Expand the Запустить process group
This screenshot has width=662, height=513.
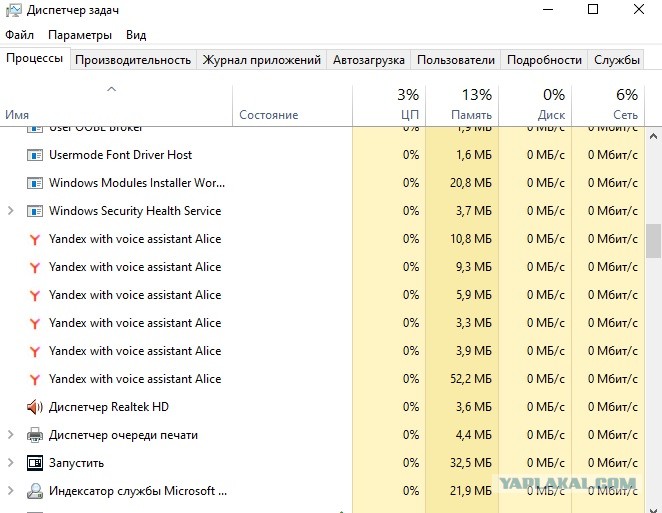point(11,463)
